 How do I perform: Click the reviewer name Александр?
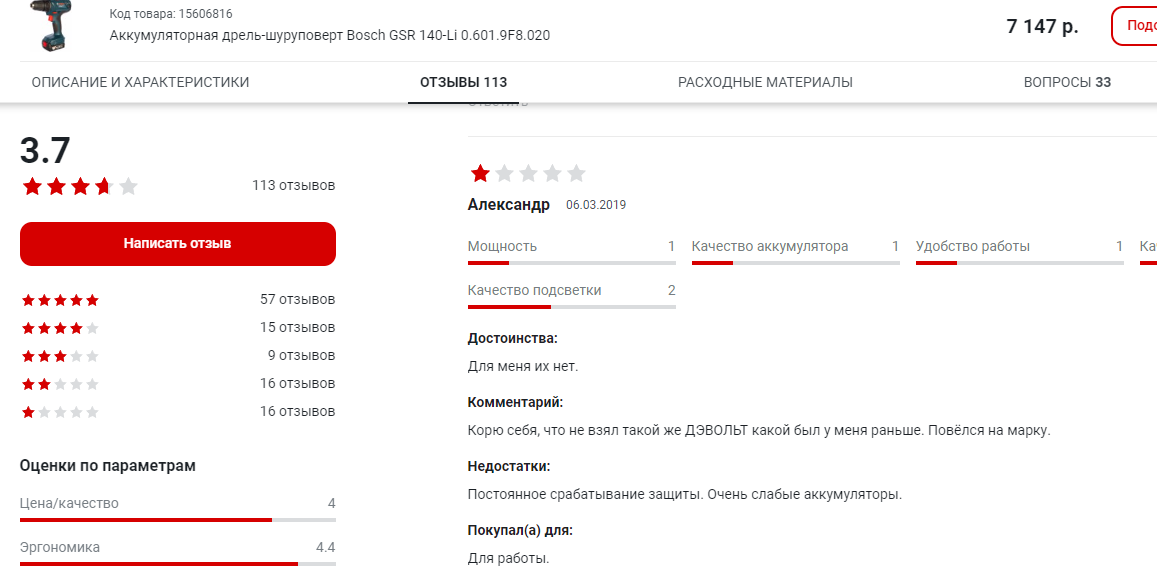pyautogui.click(x=508, y=205)
